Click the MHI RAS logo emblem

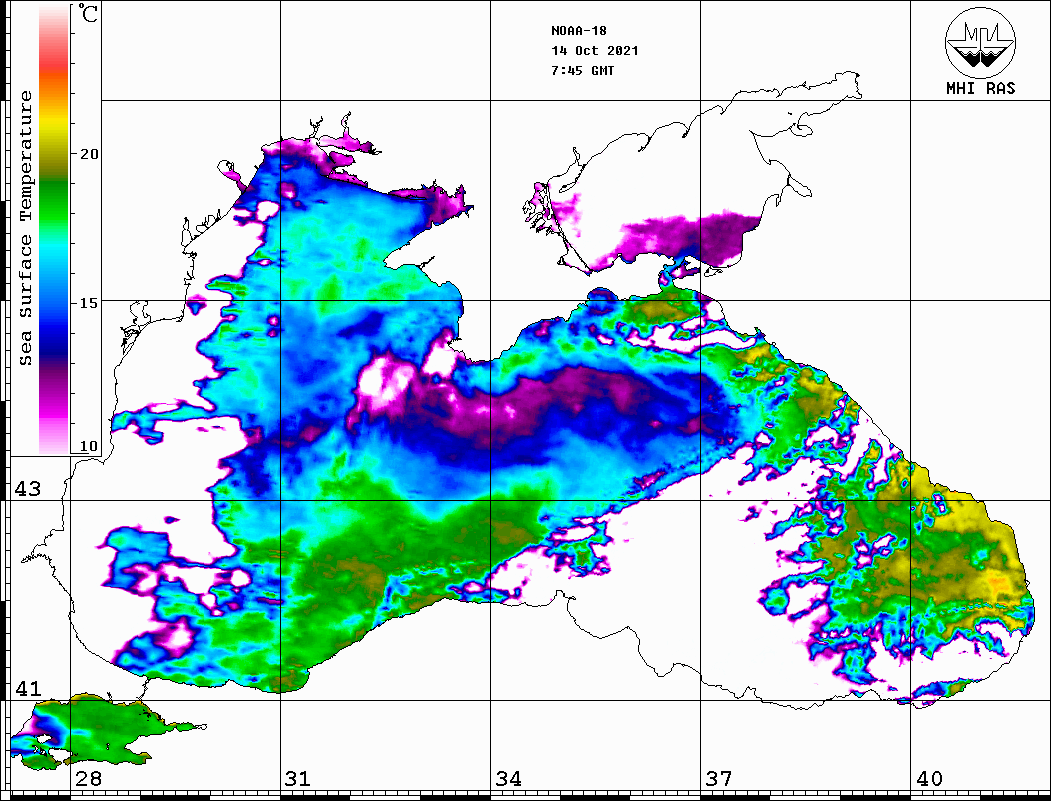[x=980, y=42]
